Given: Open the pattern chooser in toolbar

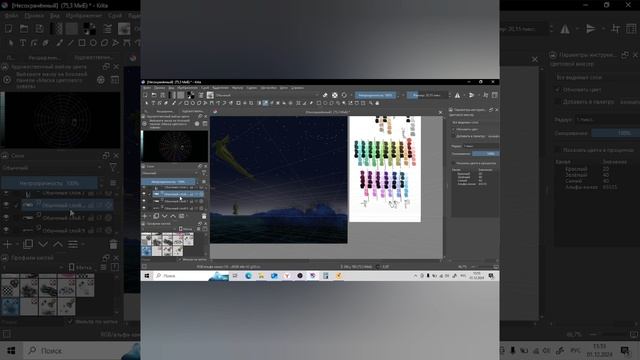Looking at the screenshot, I should pos(181,95).
